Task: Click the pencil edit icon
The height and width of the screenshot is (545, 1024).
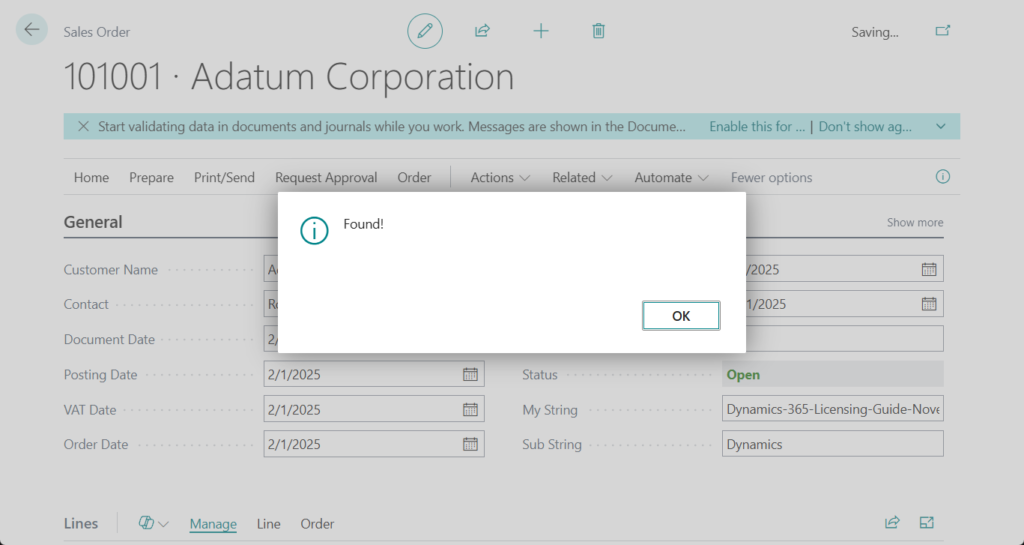Action: (x=425, y=31)
